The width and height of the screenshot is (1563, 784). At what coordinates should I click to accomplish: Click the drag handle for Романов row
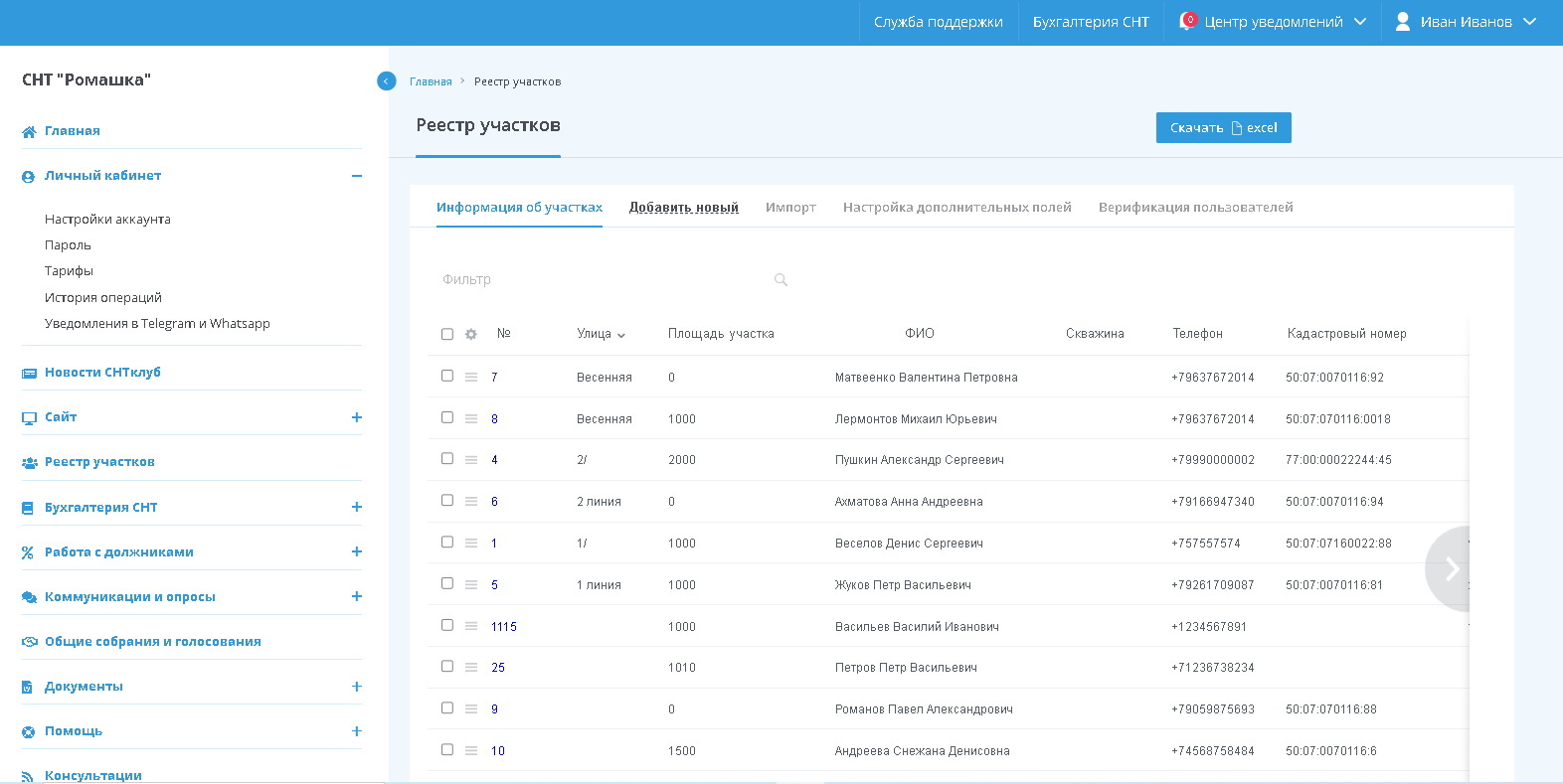click(x=471, y=709)
